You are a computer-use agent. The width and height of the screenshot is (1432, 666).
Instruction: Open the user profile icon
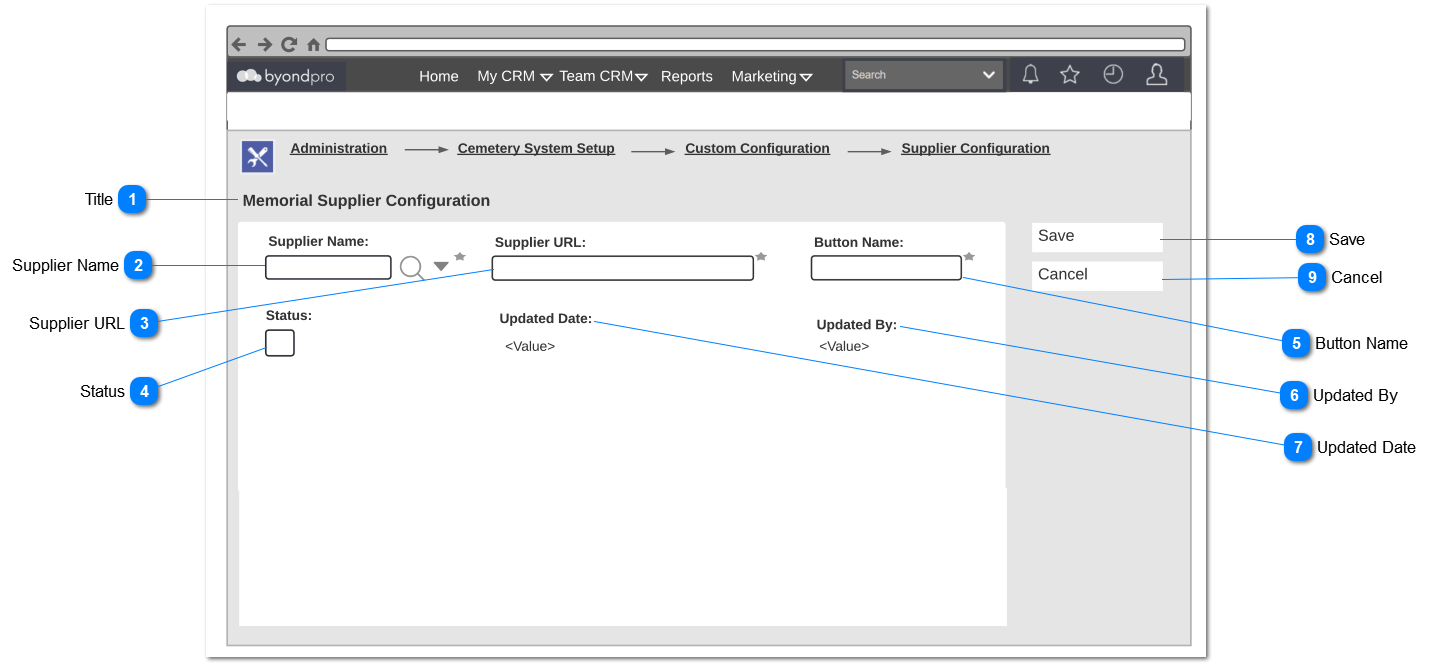pos(1157,74)
